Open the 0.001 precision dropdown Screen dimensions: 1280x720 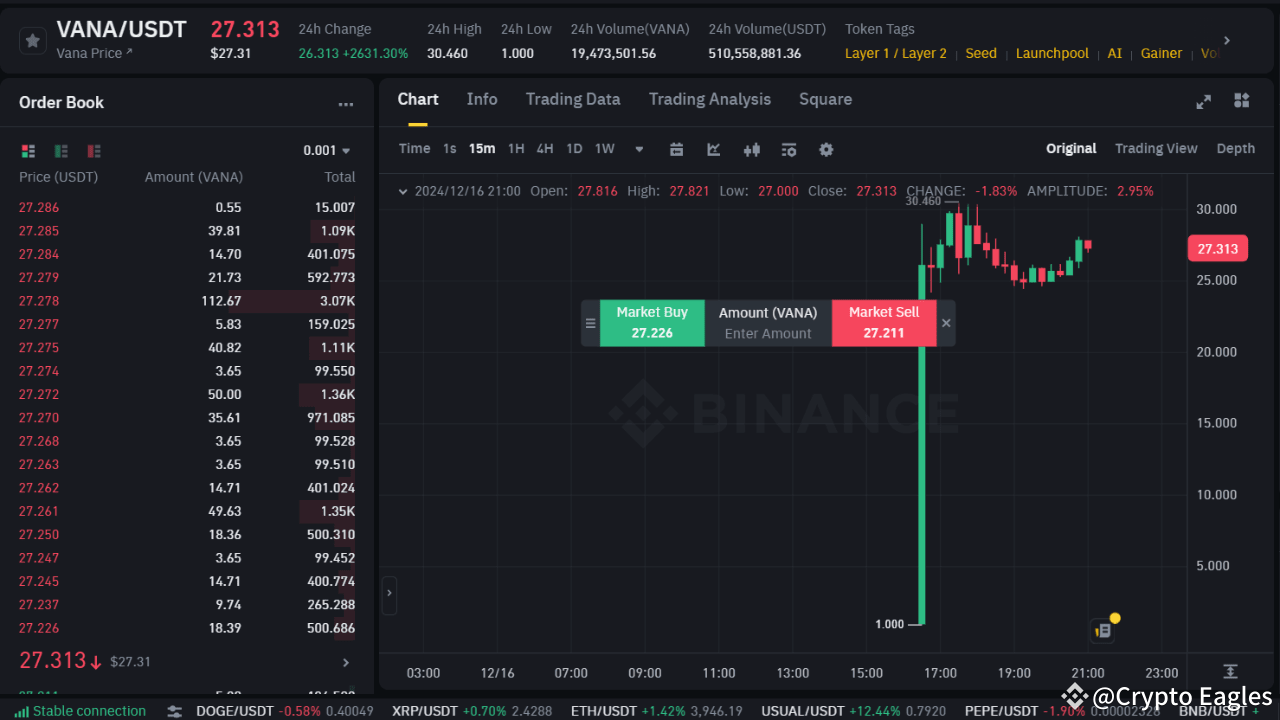tap(327, 149)
